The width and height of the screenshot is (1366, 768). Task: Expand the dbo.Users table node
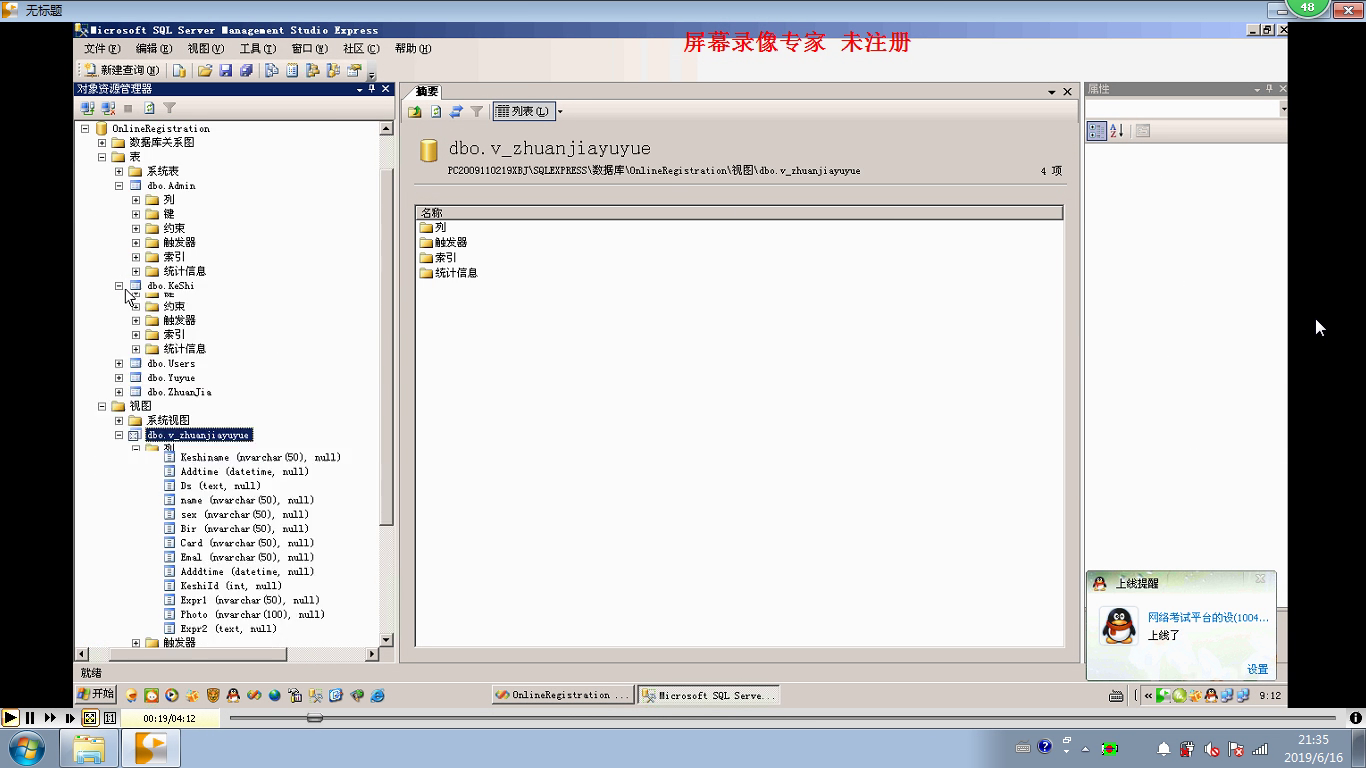pos(119,364)
